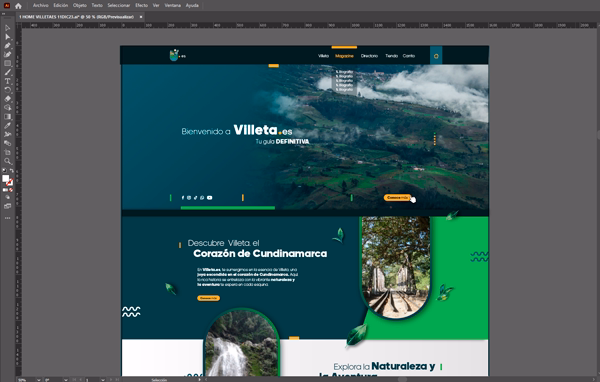
Task: Click the zoom percentage field
Action: tap(27, 380)
